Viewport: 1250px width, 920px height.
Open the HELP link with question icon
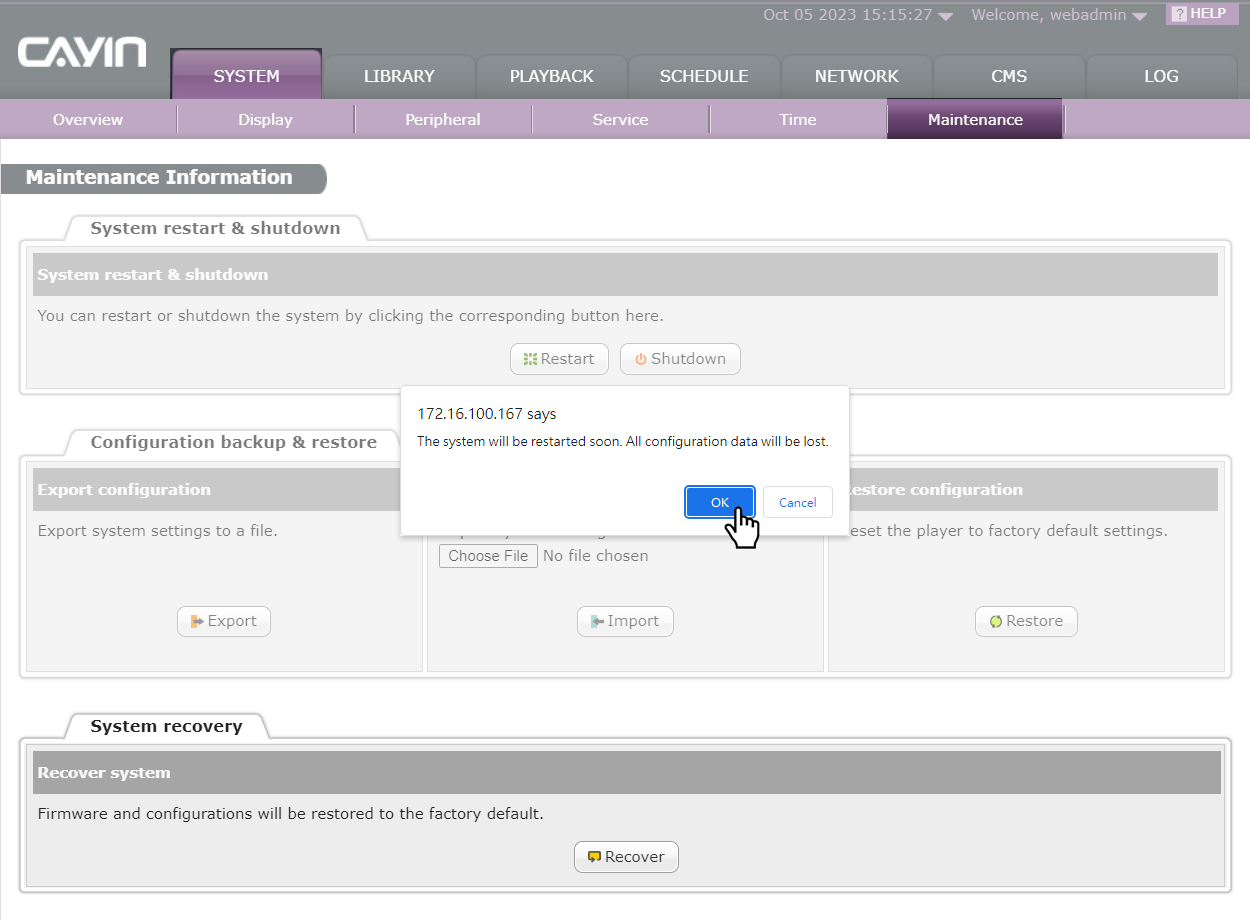pyautogui.click(x=1201, y=14)
